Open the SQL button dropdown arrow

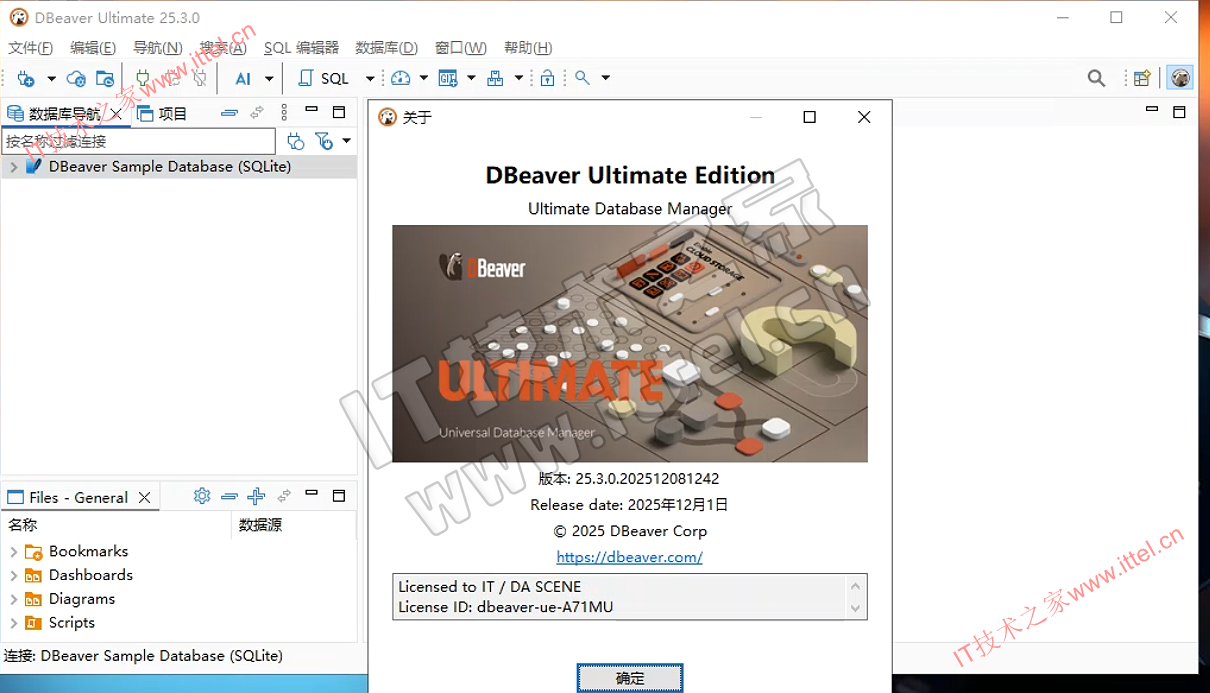369,78
